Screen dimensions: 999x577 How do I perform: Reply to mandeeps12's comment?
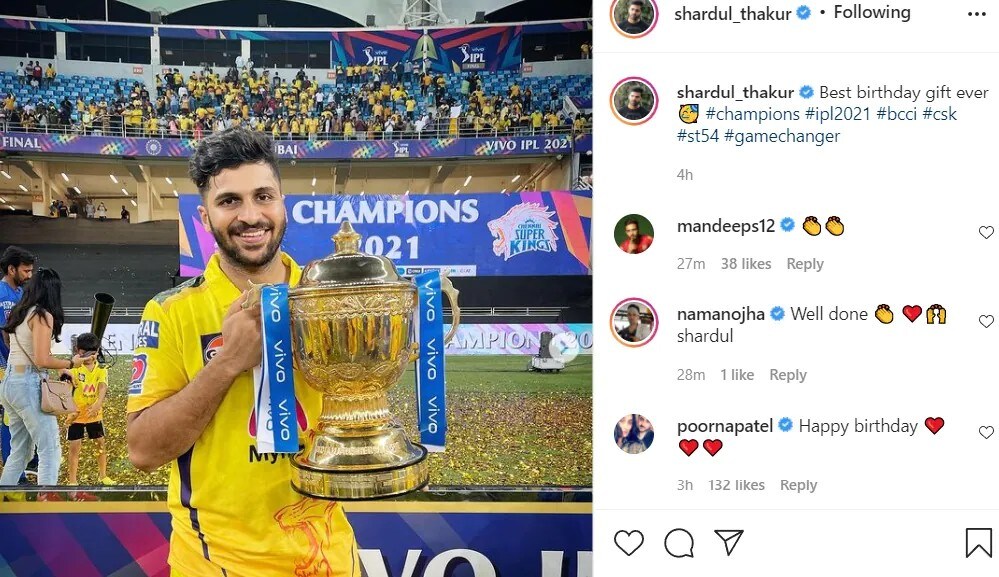pyautogui.click(x=805, y=264)
